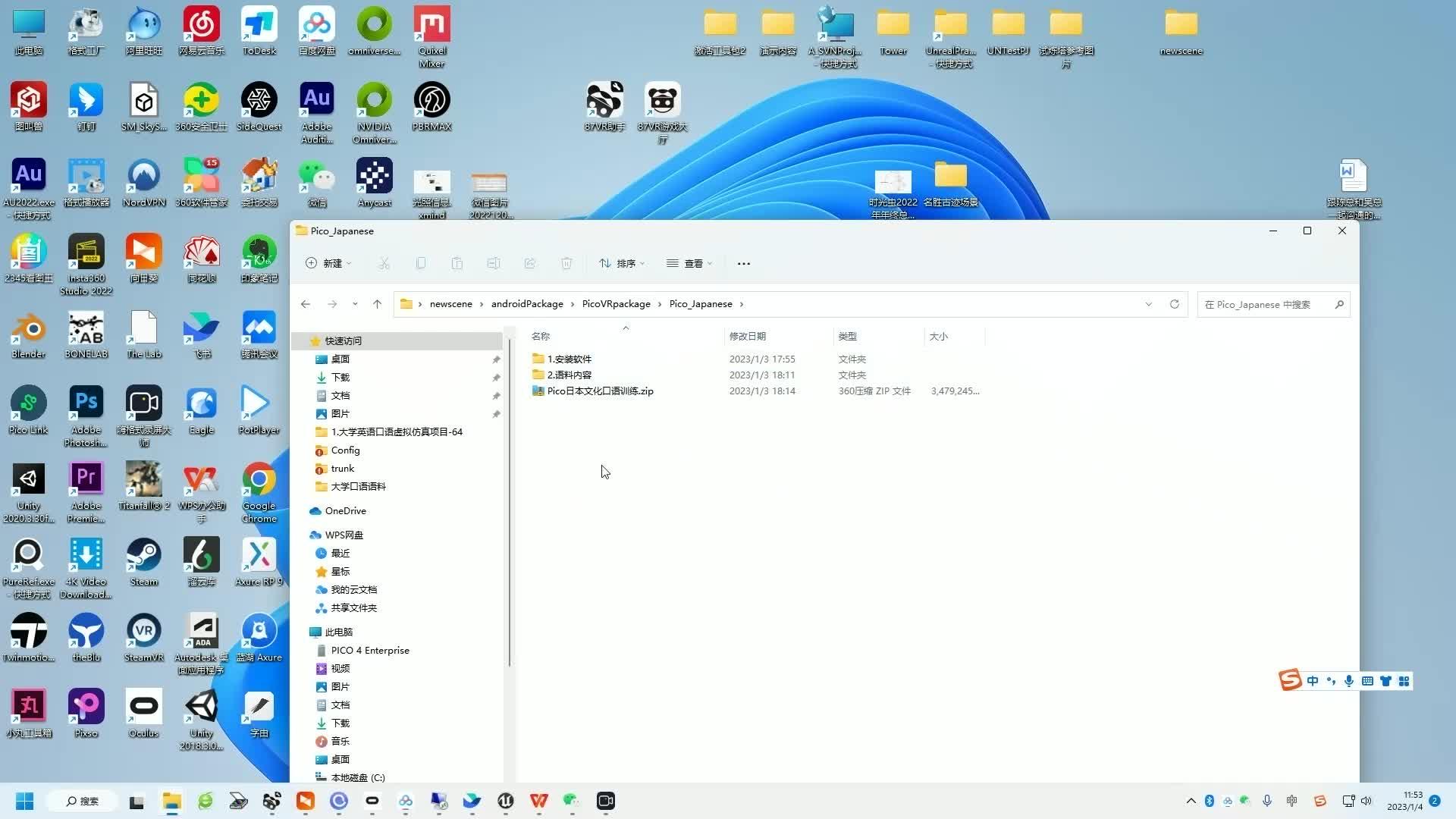Click the Cut icon in Explorer toolbar
Viewport: 1456px width, 819px height.
[384, 263]
